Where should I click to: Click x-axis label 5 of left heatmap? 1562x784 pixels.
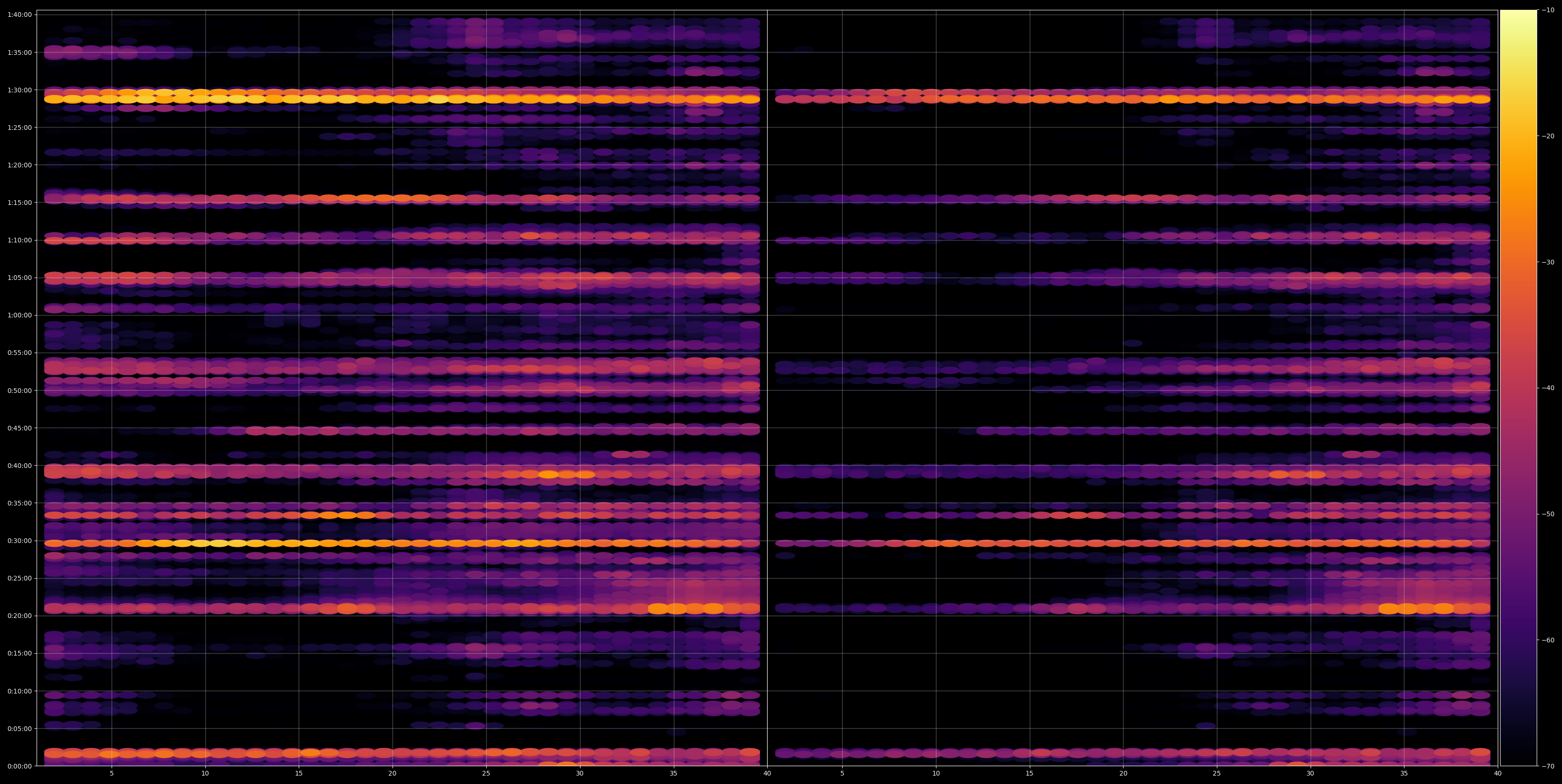click(x=112, y=774)
